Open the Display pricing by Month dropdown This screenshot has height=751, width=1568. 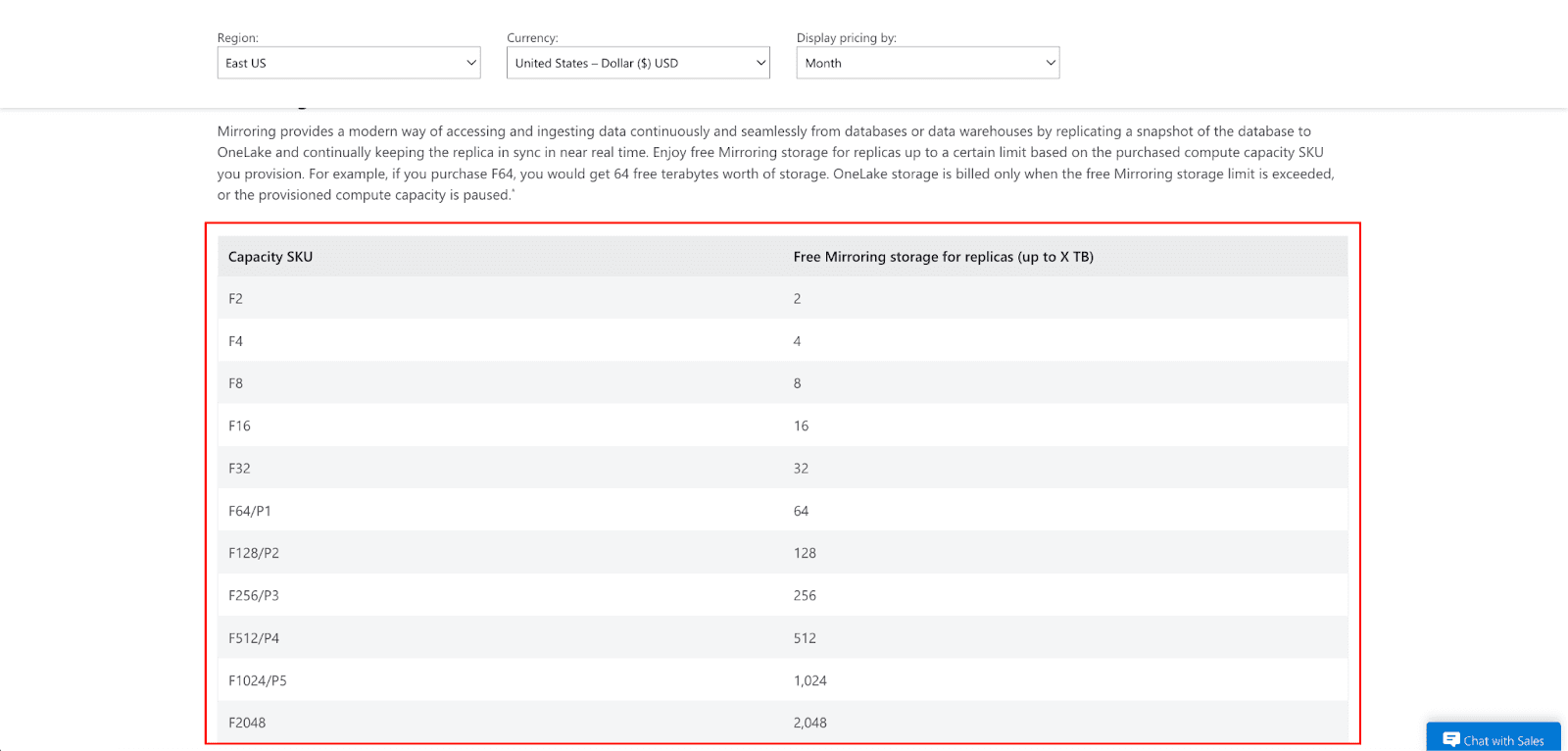(928, 63)
